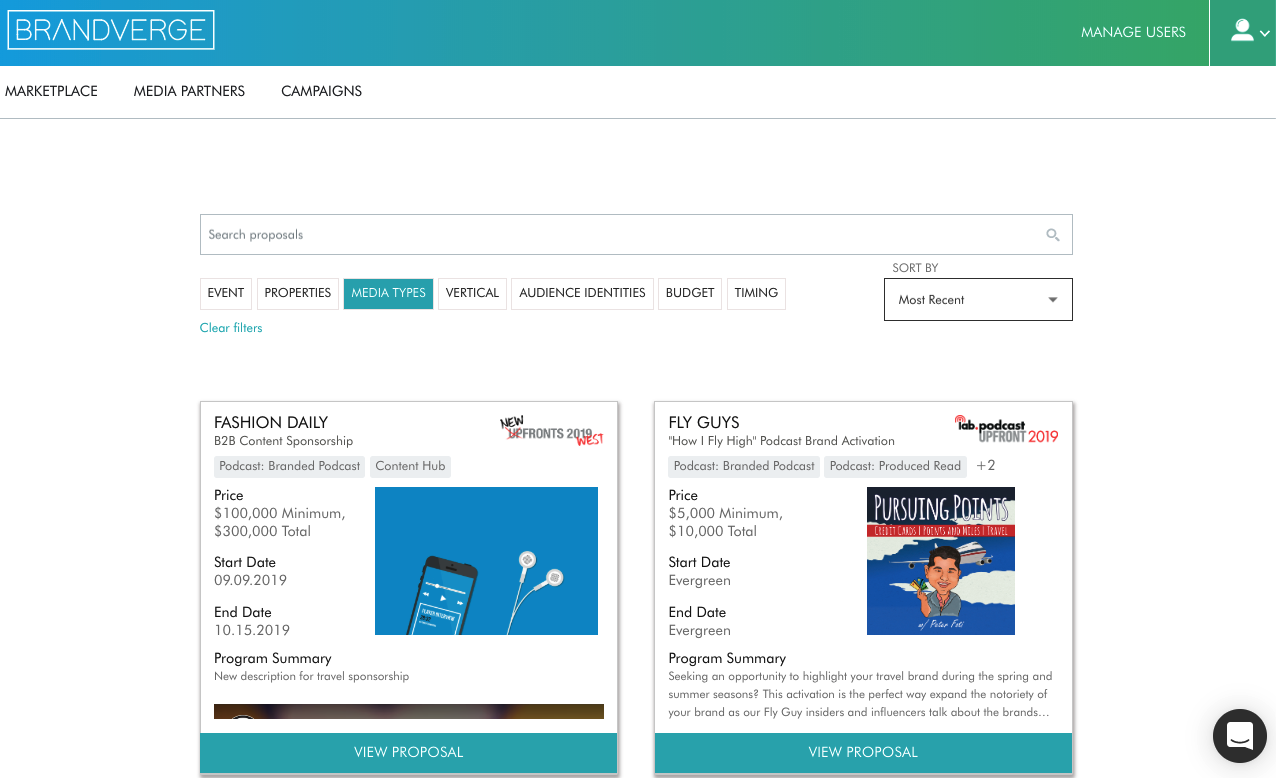Click the Brandverge logo
Screen dimensions: 1276x778
111,31
